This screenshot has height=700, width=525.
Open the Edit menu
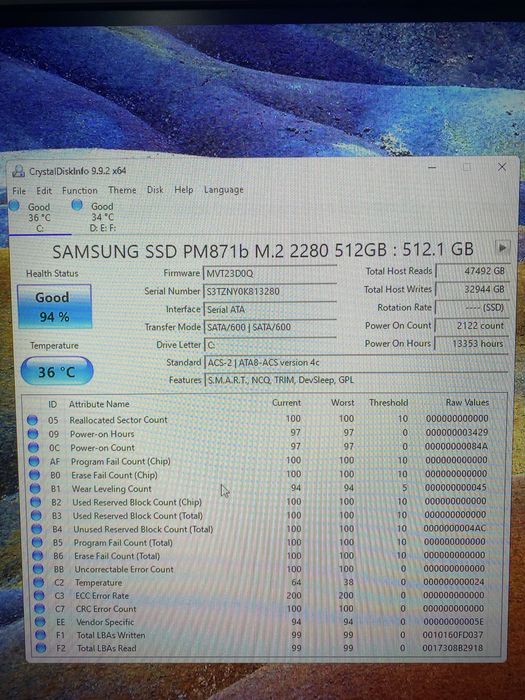point(44,191)
